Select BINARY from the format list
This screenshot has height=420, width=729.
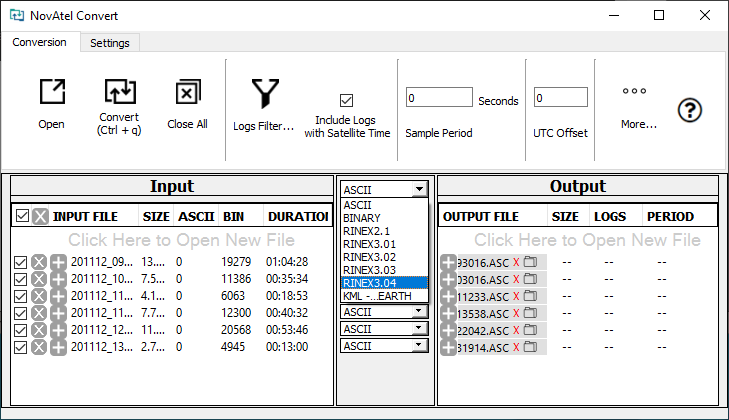384,218
